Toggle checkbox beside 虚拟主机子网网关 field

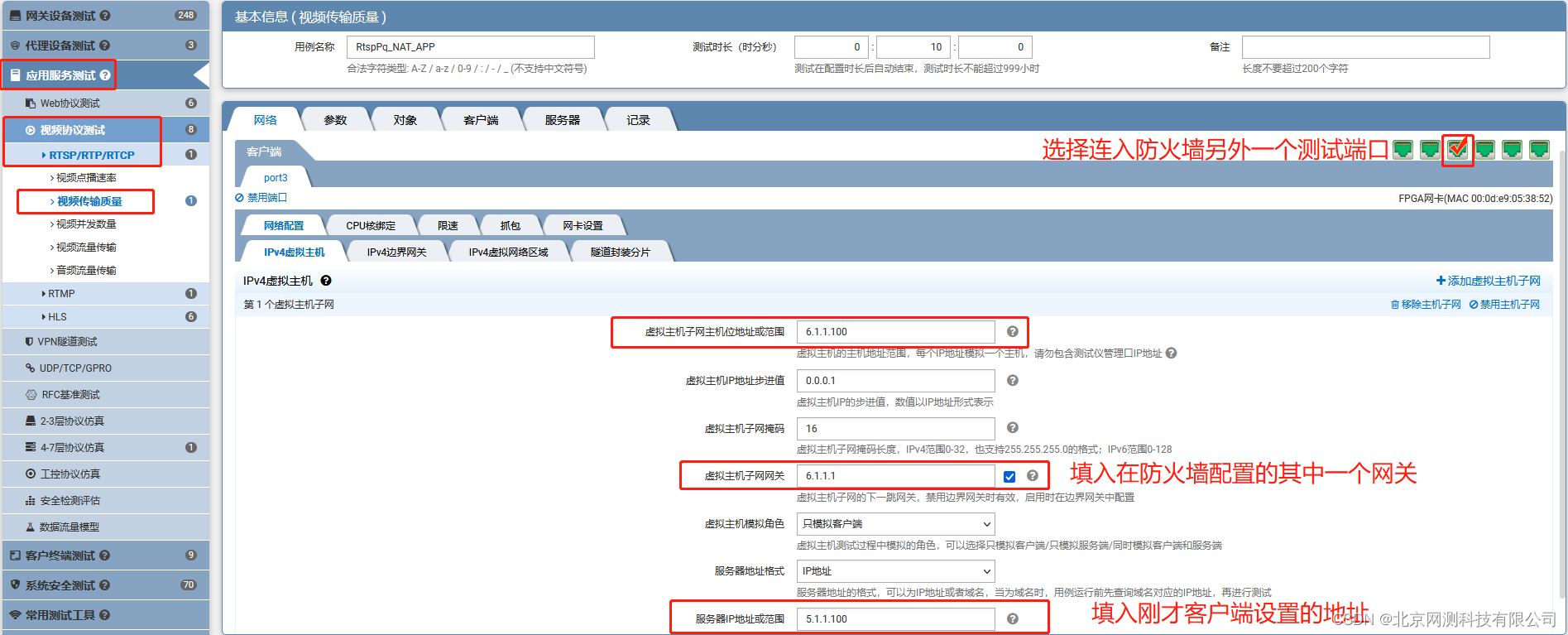[x=1009, y=476]
